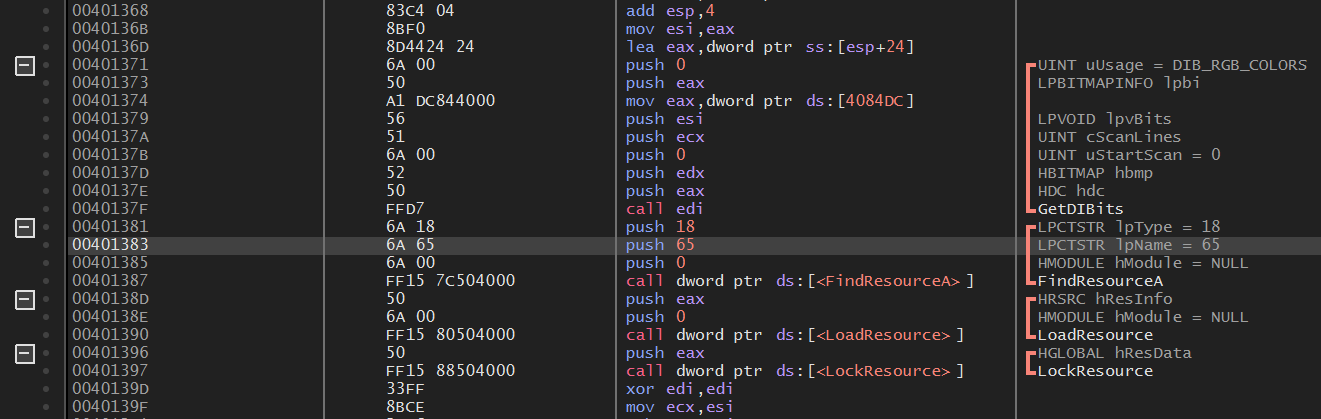The image size is (1321, 419).
Task: Click instruction push 18
Action: point(658,227)
